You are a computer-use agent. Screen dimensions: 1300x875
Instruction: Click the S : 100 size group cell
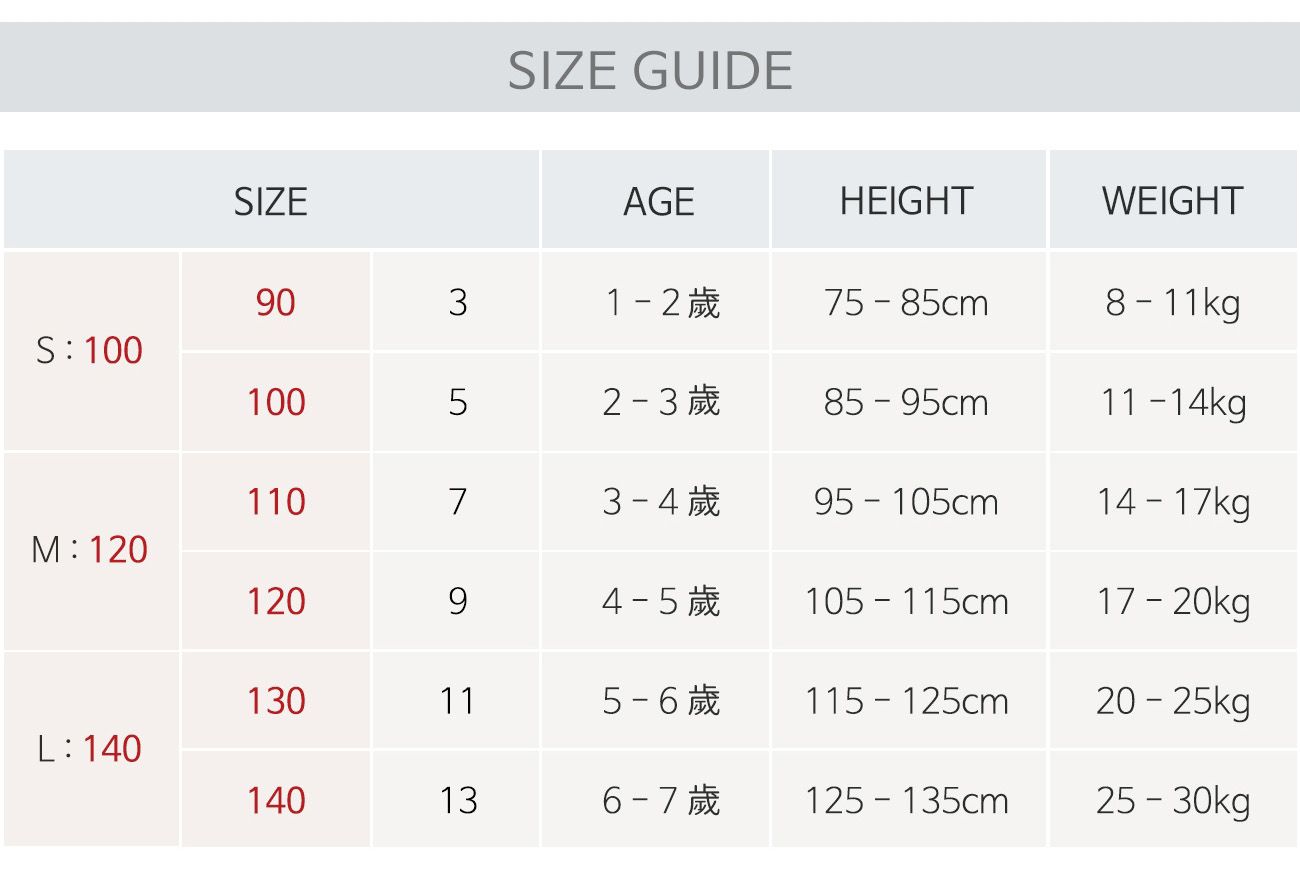coord(90,351)
